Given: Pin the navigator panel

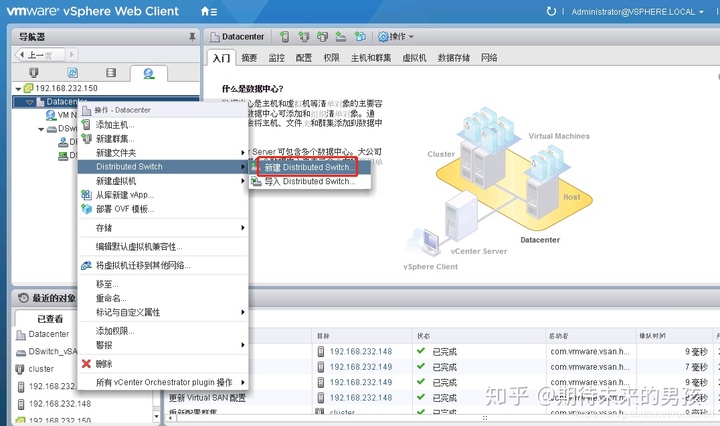Looking at the screenshot, I should (192, 37).
